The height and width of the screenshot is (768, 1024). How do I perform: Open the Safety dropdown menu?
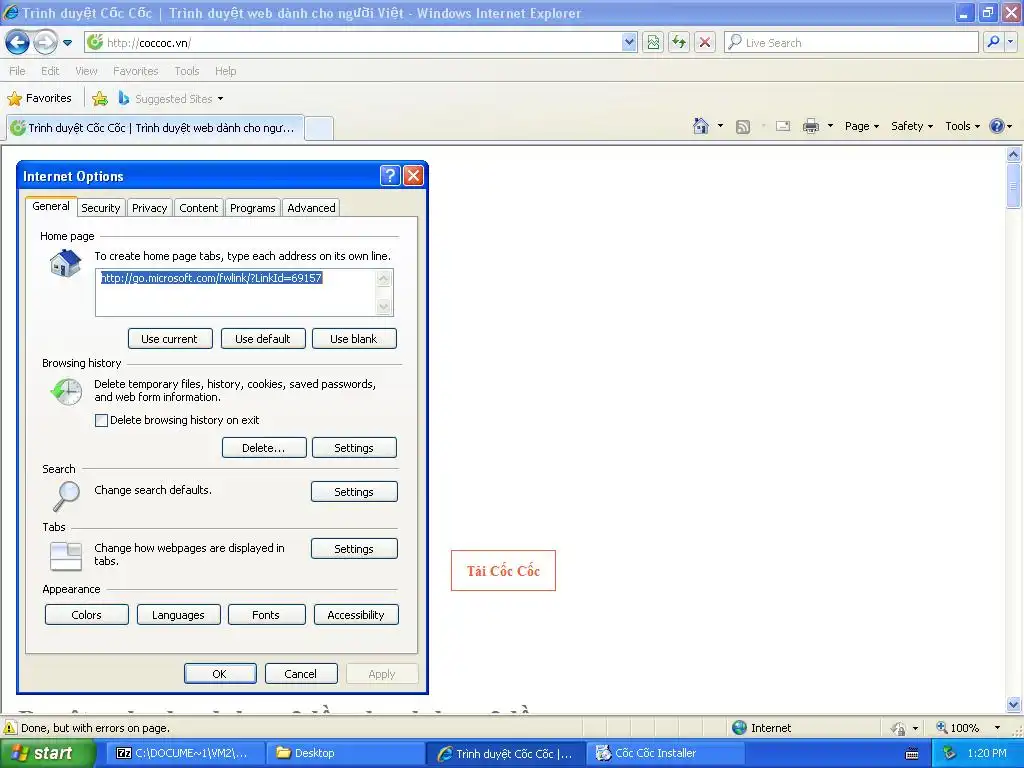912,127
